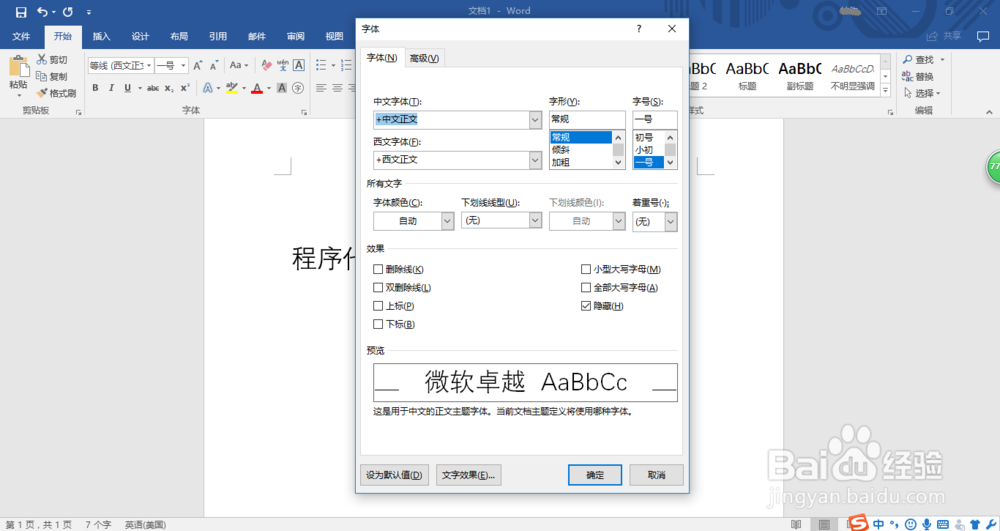Viewport: 1000px width, 531px height.
Task: Click the Paste (粘贴) clipboard icon
Action: tap(18, 68)
